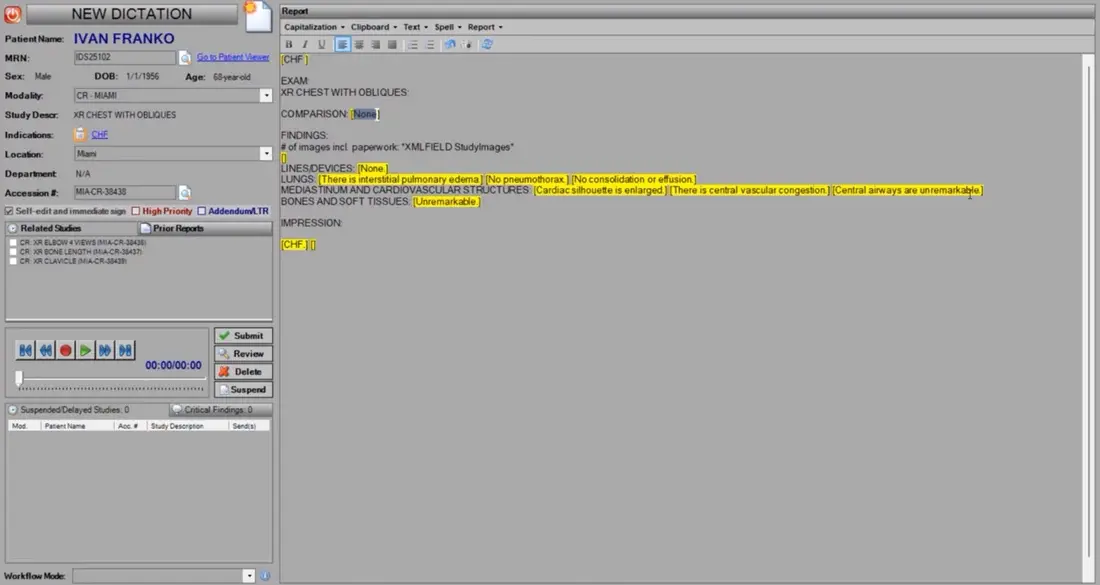Viewport: 1100px width, 585px height.
Task: Switch to the Prior Reports tab
Action: [205, 229]
